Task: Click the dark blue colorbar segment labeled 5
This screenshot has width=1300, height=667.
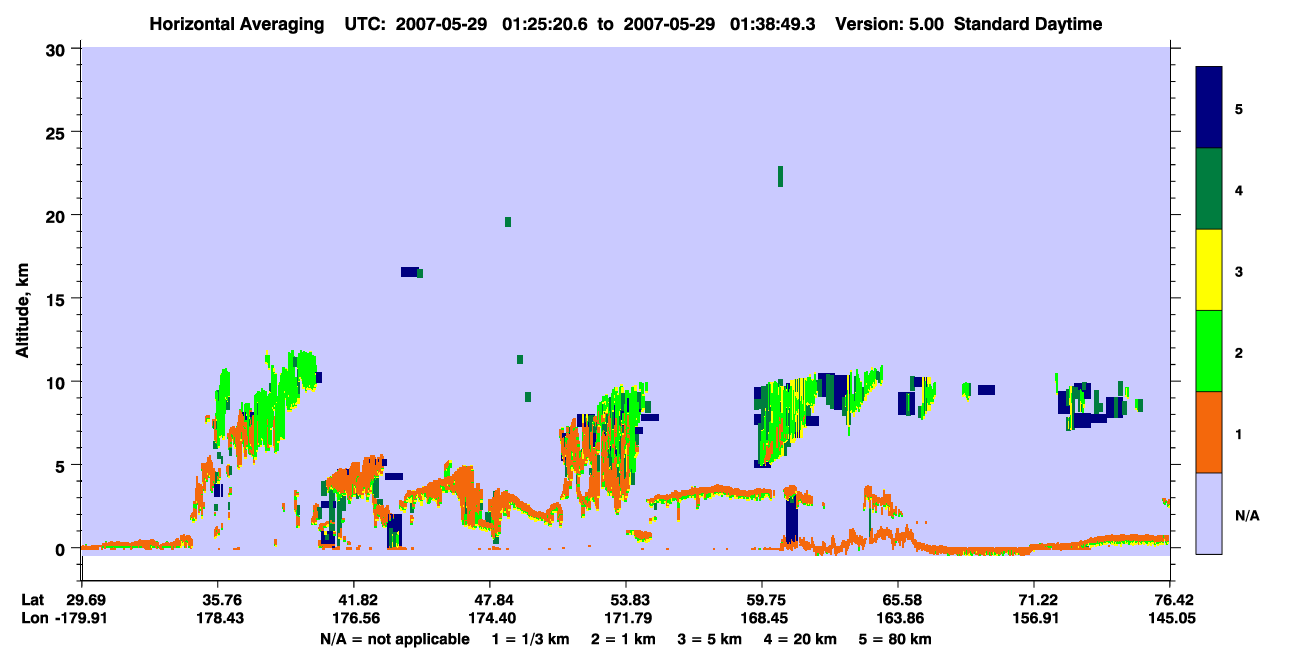Action: (1209, 108)
